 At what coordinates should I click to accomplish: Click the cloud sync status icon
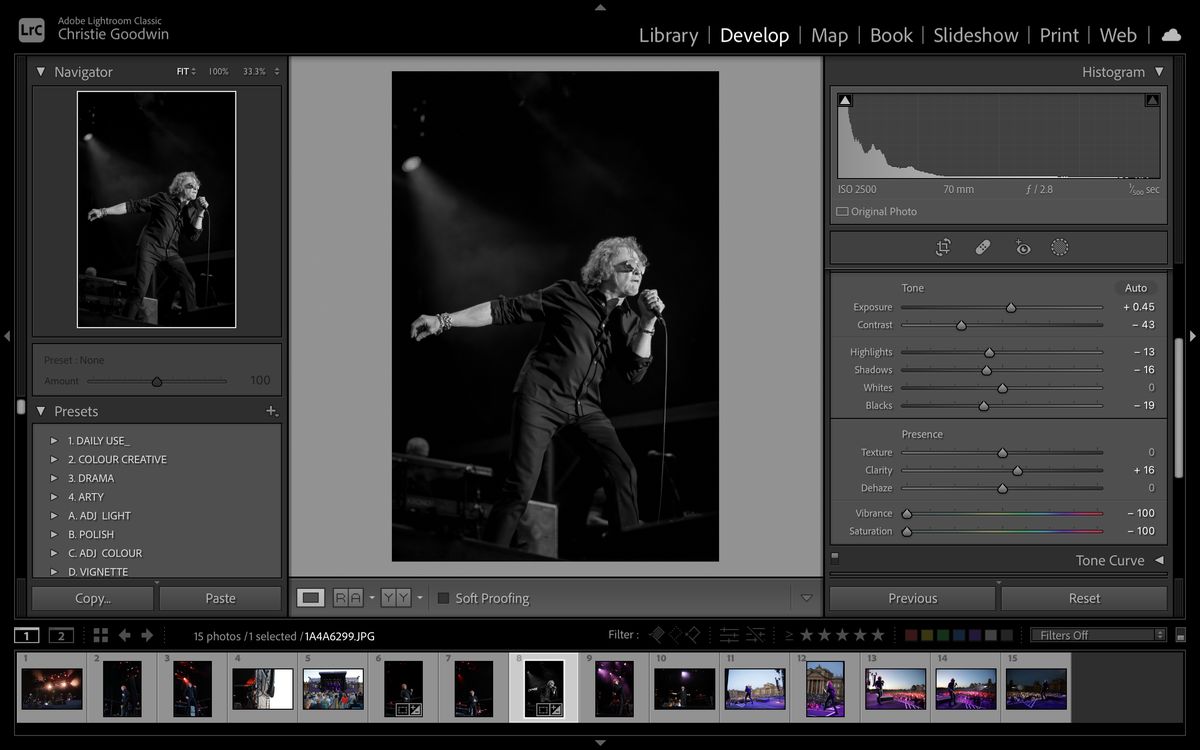(1170, 35)
